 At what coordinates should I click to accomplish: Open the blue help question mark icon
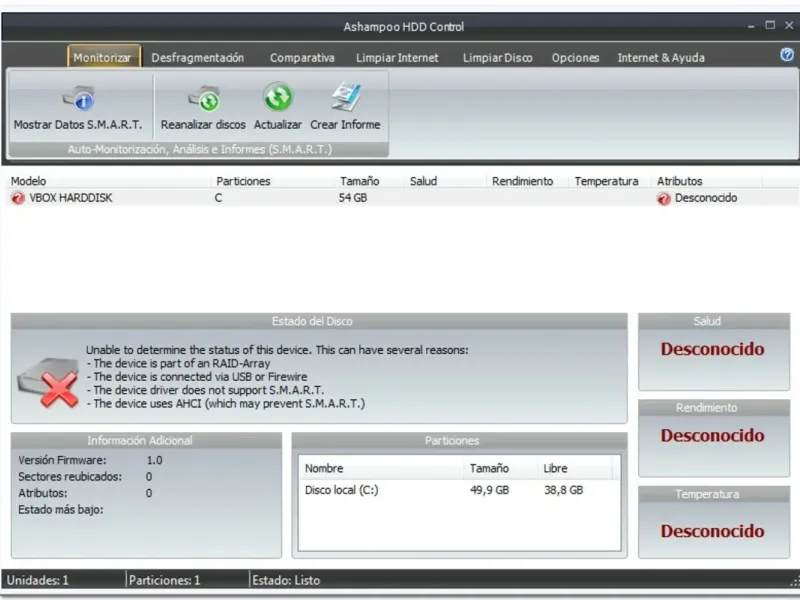point(787,55)
